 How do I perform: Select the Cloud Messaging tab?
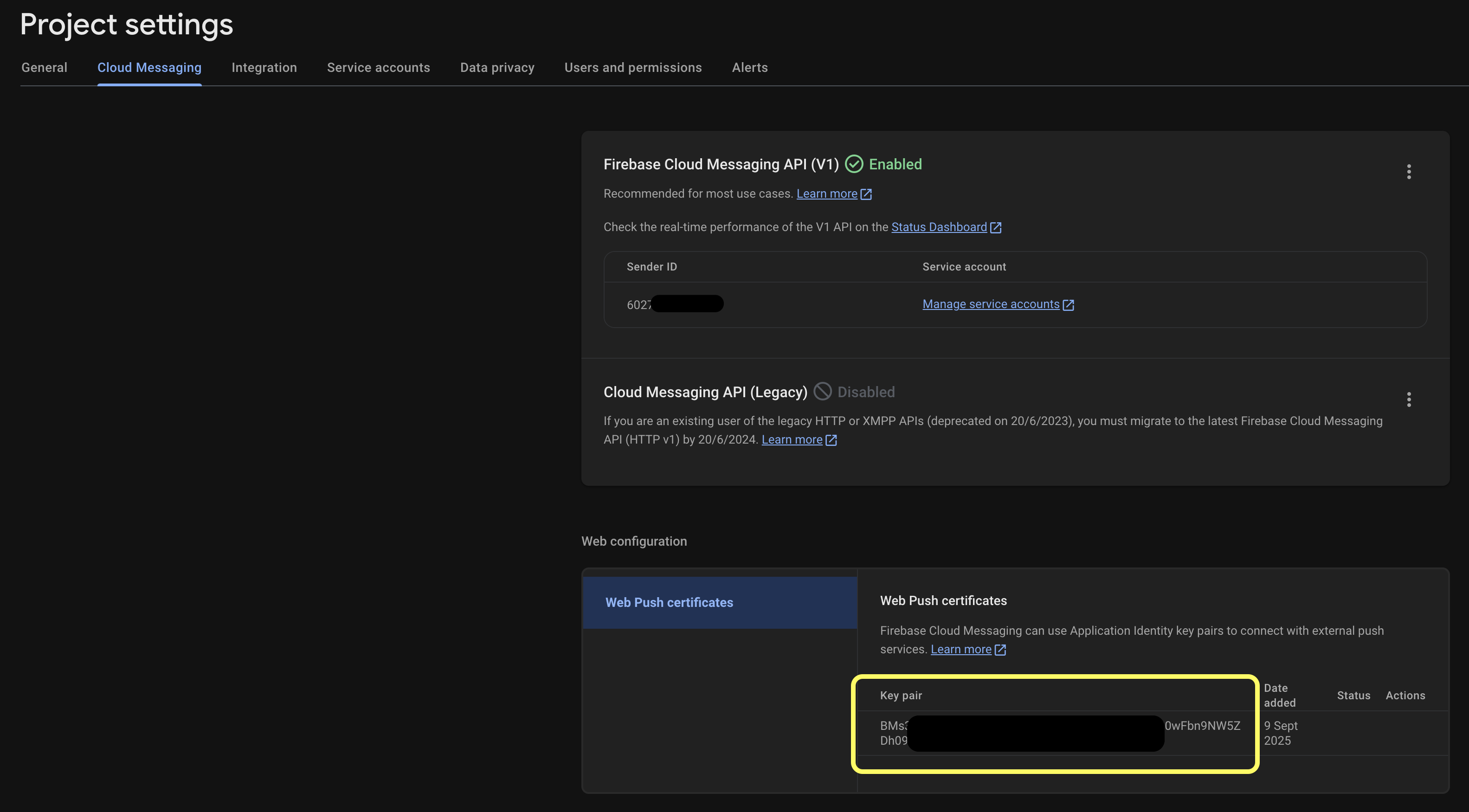149,67
